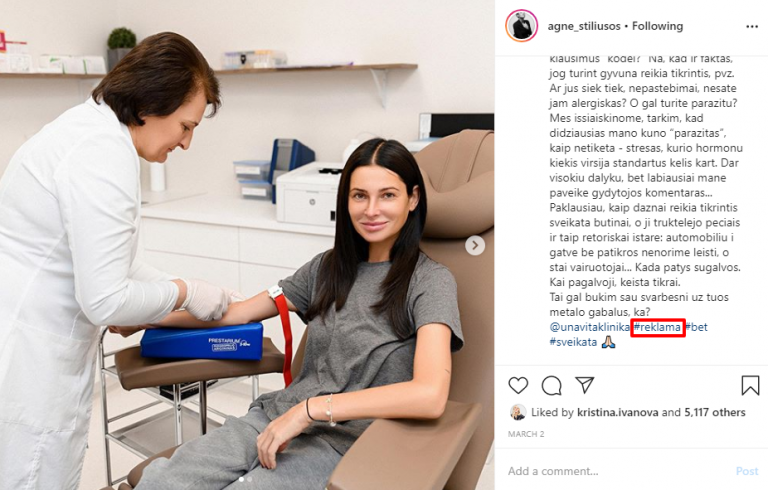Viewport: 768px width, 490px height.
Task: Save post using the bookmark icon
Action: 750,386
